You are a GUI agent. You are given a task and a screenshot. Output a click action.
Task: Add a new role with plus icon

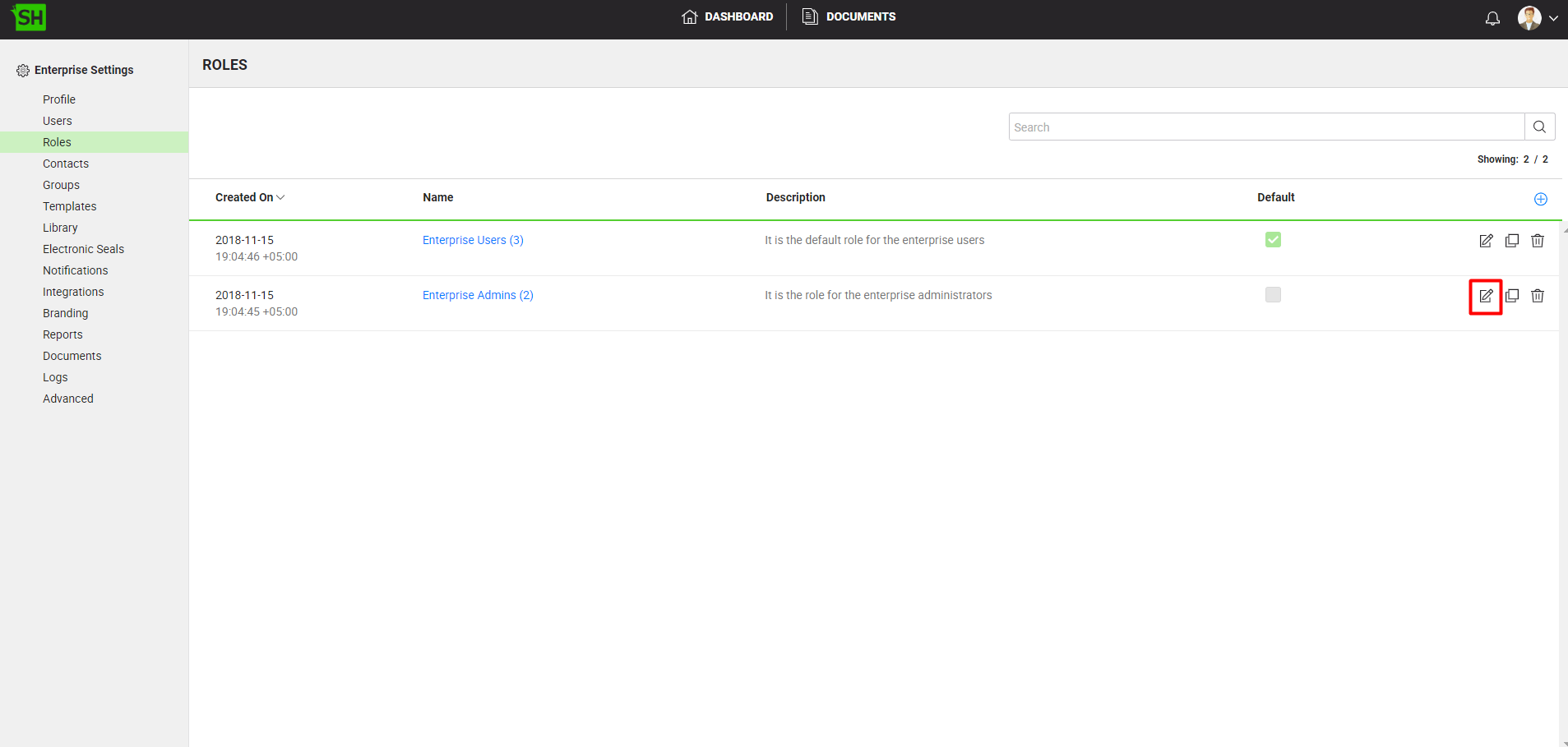(x=1540, y=199)
